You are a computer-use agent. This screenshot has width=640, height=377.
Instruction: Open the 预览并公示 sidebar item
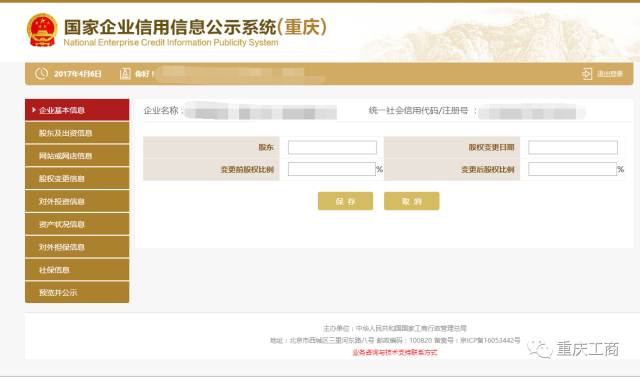pos(77,292)
